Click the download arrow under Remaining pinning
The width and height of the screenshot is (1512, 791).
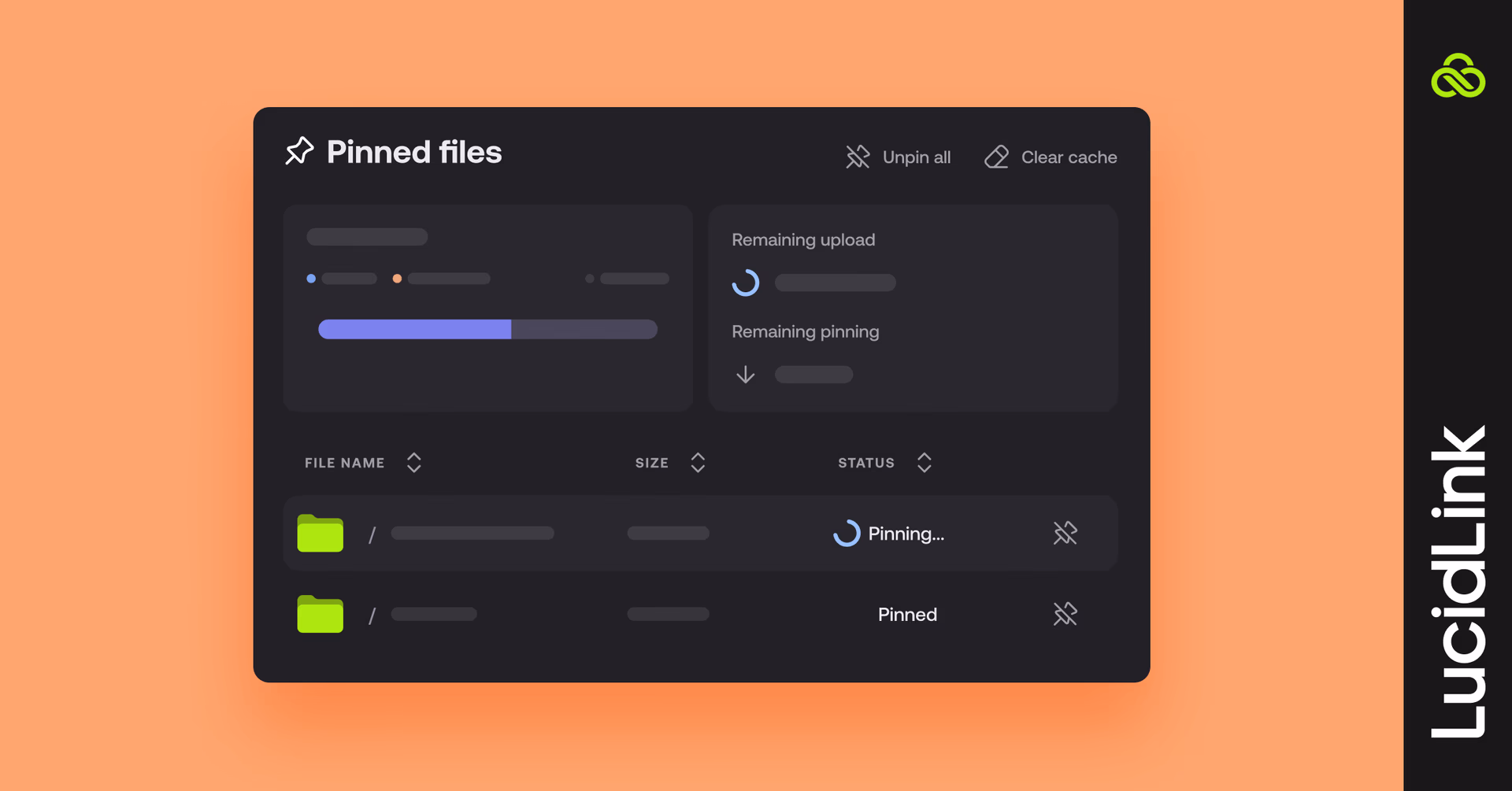coord(745,375)
